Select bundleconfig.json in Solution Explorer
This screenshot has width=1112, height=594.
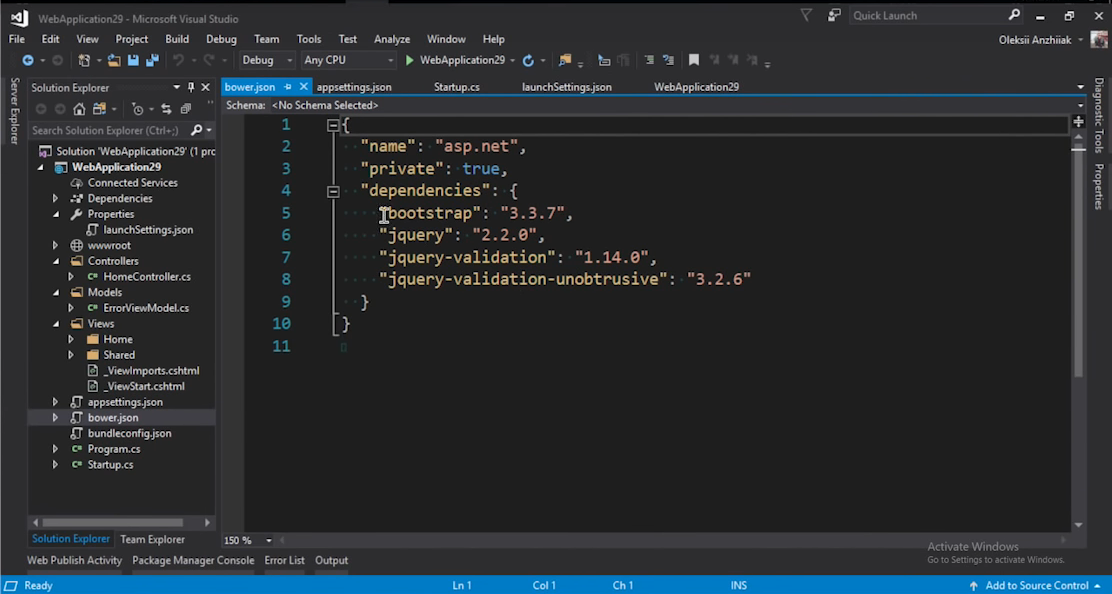[129, 433]
